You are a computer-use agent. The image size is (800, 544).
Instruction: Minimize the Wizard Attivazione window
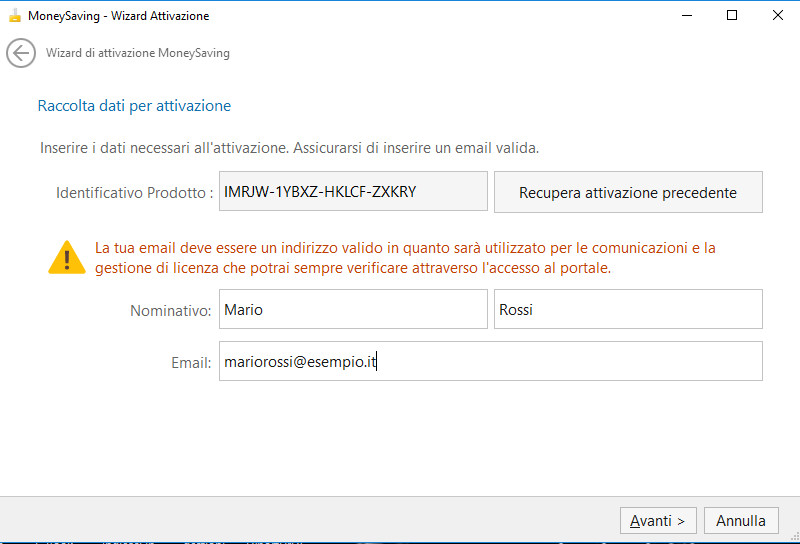tap(687, 15)
